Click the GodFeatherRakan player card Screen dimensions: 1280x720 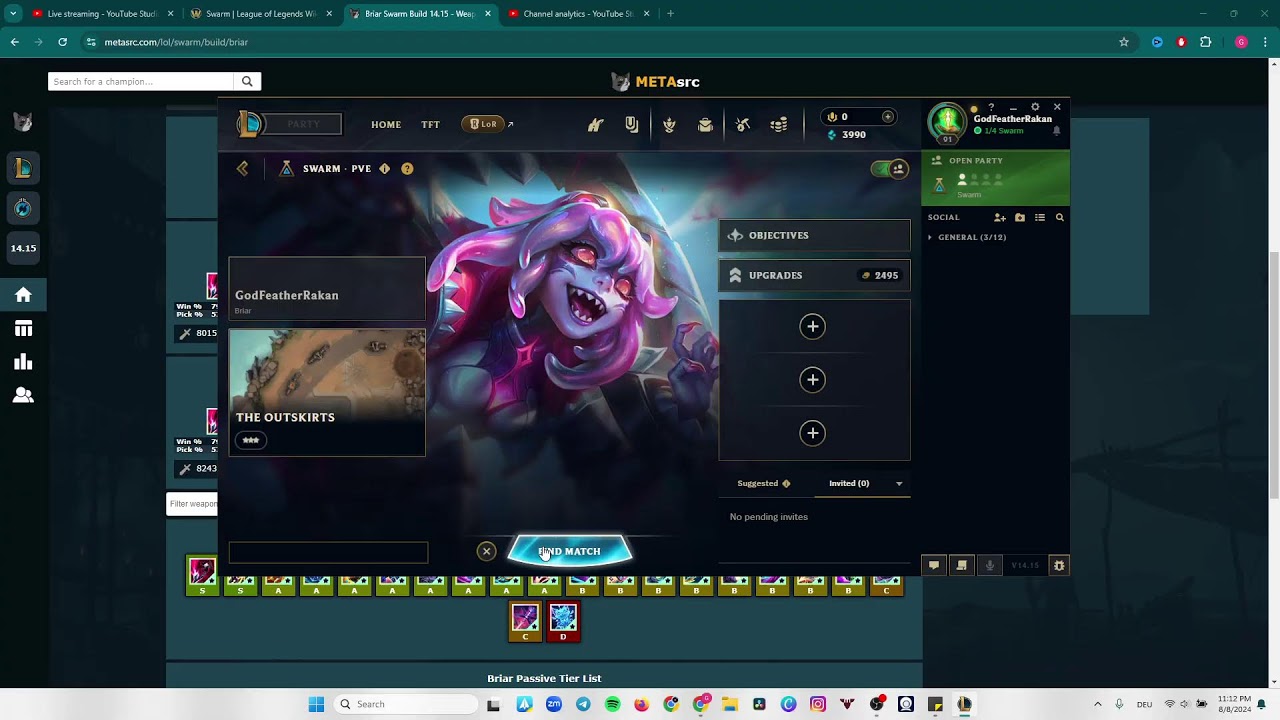pos(327,288)
